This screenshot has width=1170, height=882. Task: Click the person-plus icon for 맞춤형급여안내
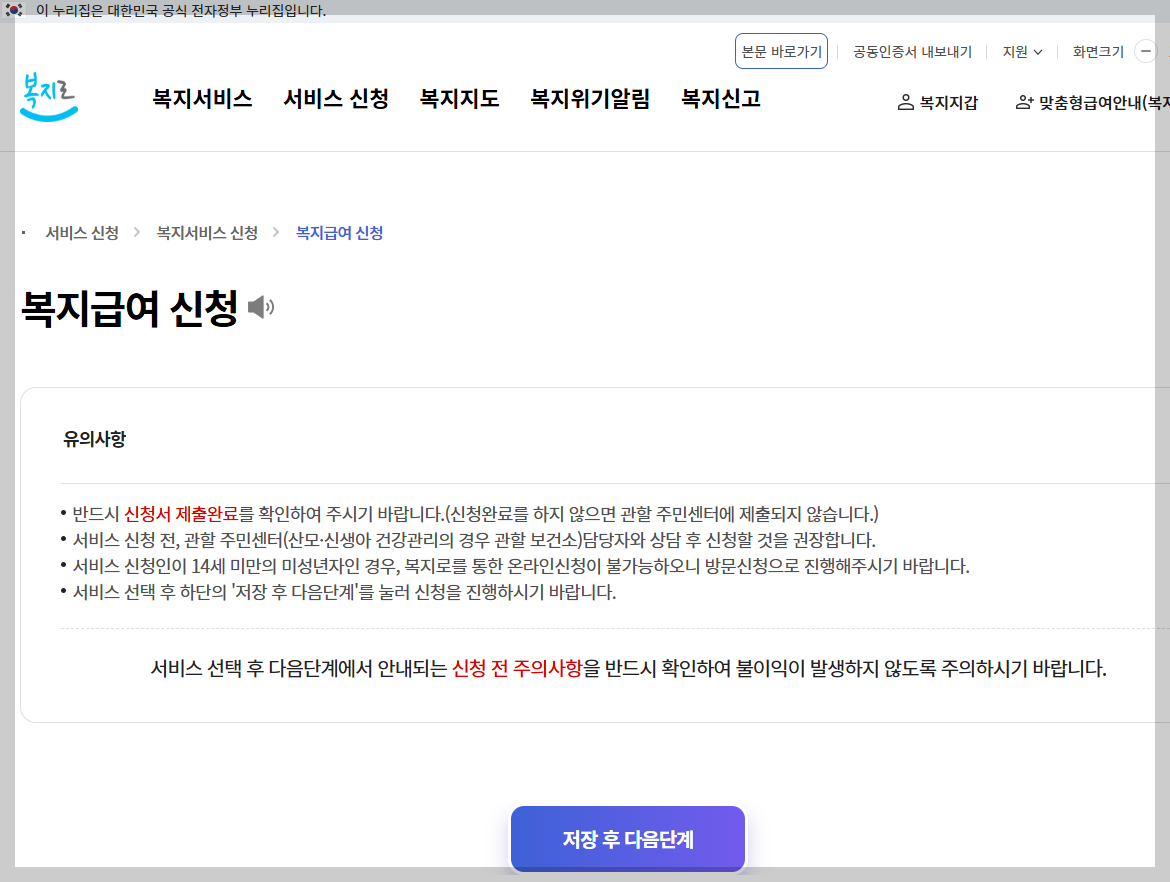(x=1024, y=102)
